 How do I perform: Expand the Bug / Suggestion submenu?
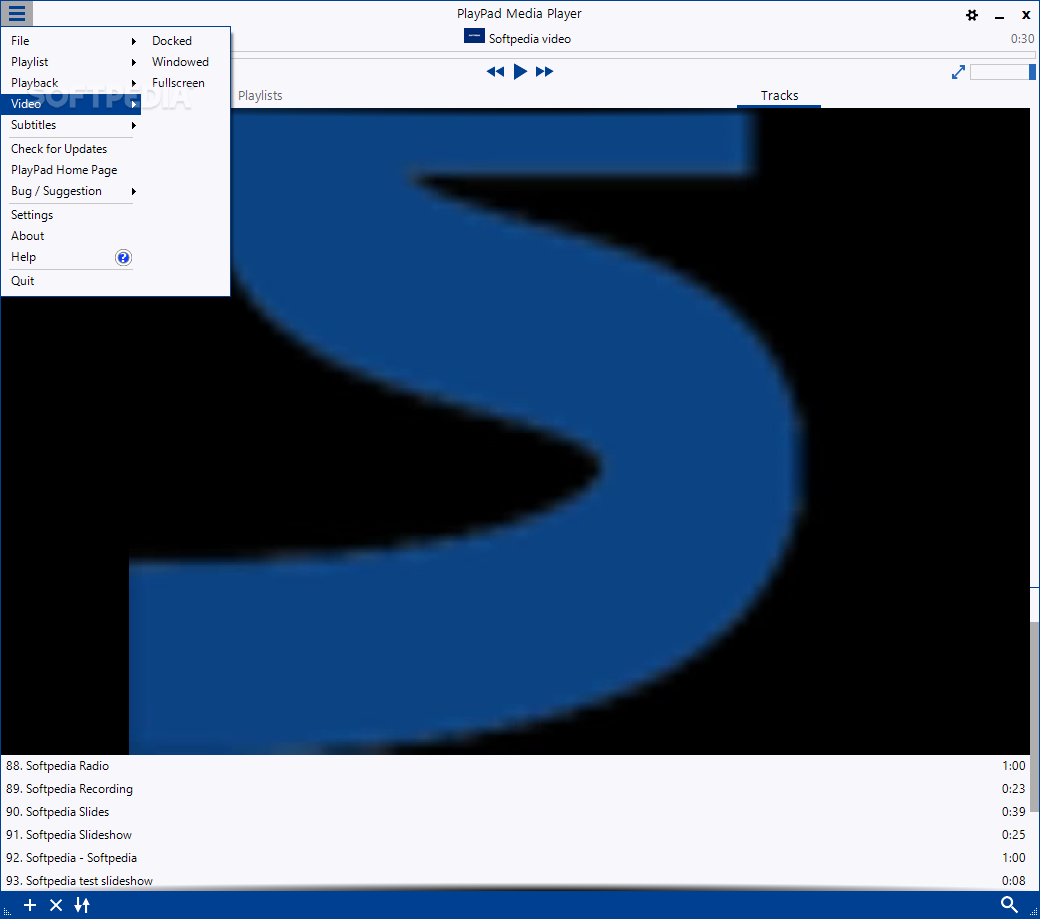(72, 191)
